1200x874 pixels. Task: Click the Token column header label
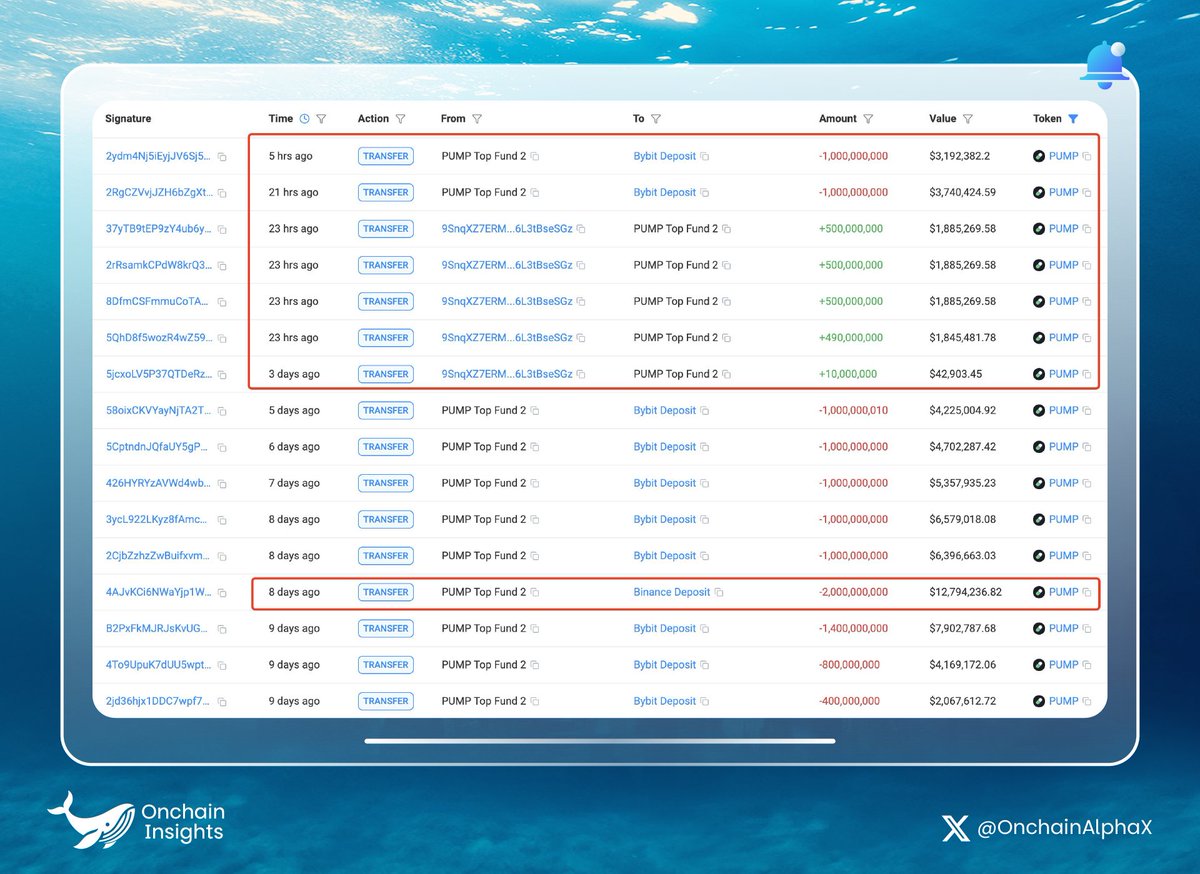[x=1047, y=118]
